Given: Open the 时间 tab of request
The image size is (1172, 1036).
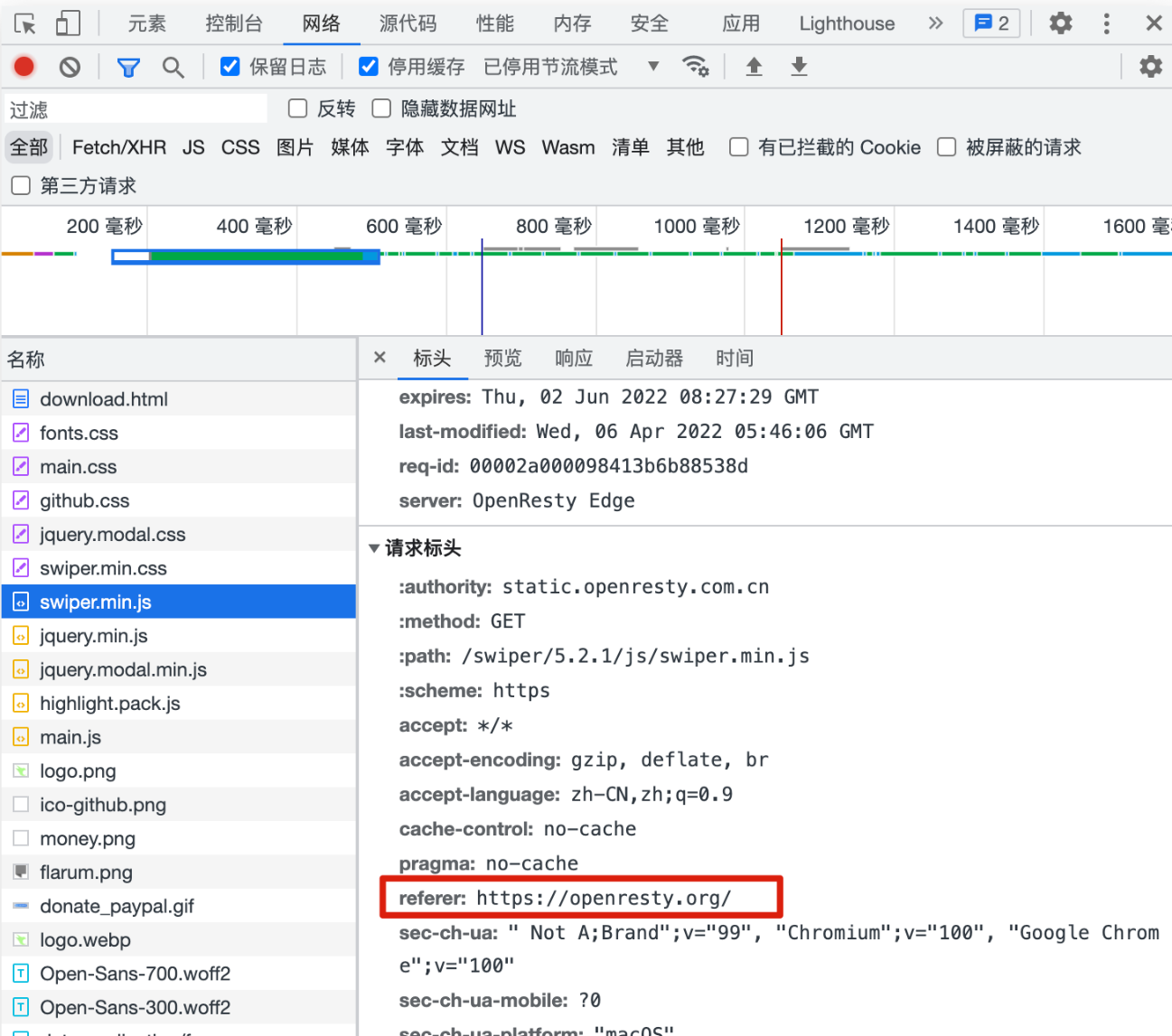Looking at the screenshot, I should [x=735, y=358].
